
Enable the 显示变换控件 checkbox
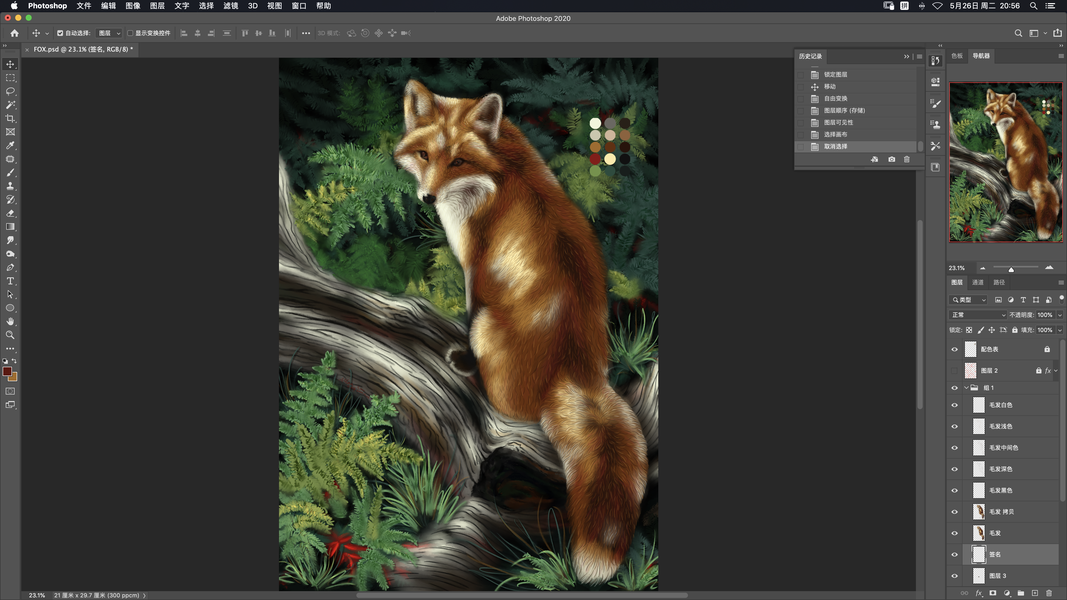point(130,33)
